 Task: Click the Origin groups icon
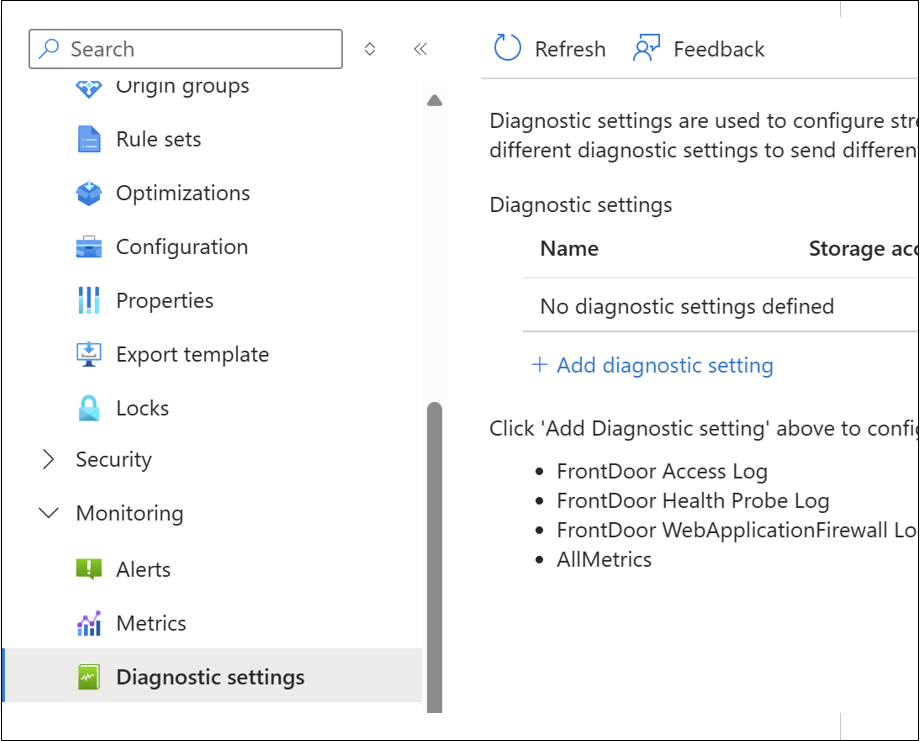89,88
